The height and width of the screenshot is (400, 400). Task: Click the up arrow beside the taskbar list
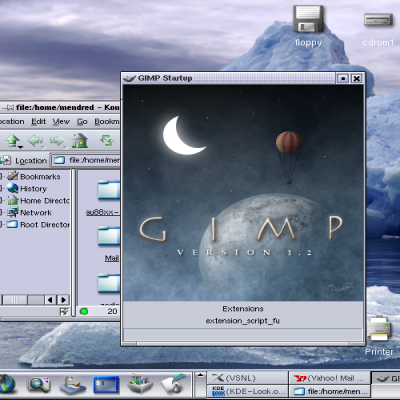click(200, 375)
